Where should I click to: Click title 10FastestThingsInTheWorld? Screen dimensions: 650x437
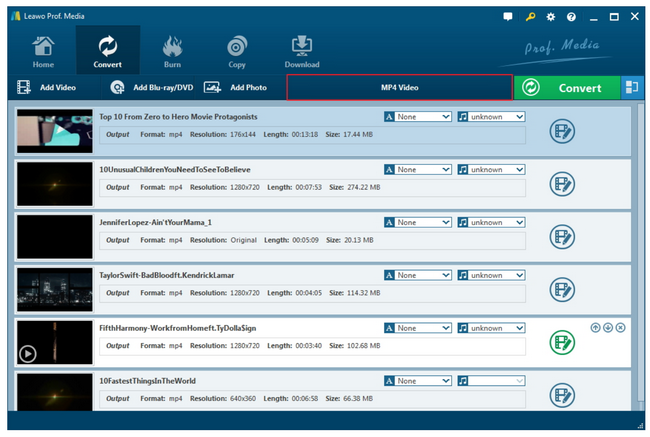(148, 381)
